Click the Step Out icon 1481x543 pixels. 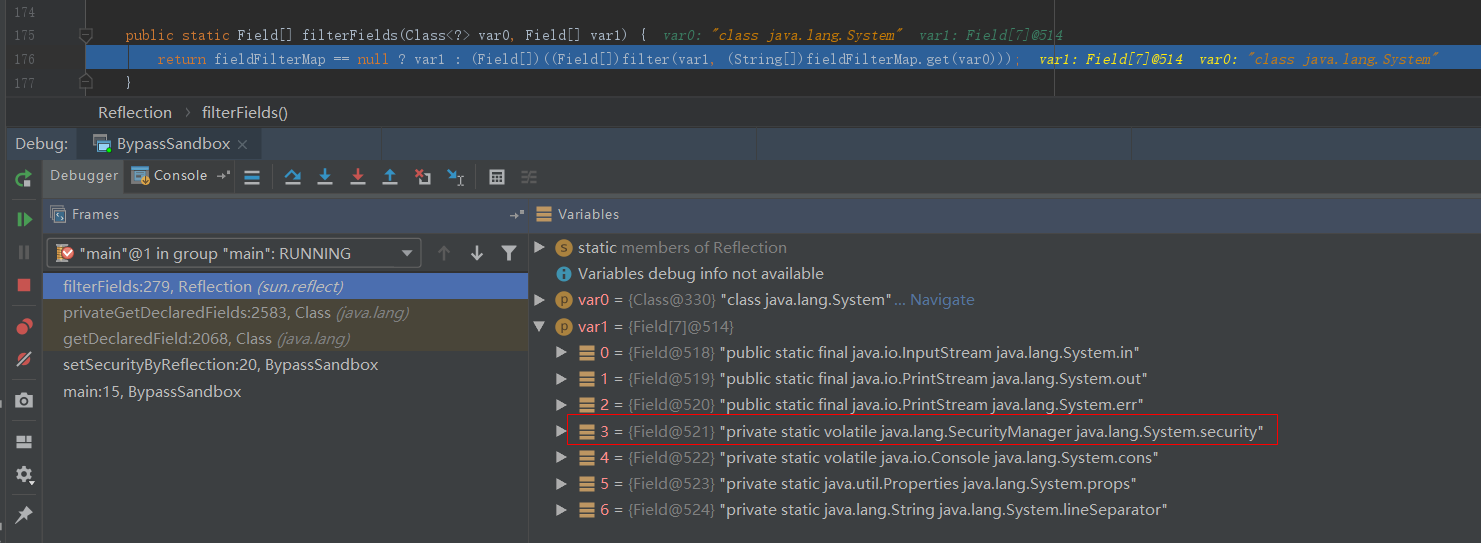tap(390, 177)
